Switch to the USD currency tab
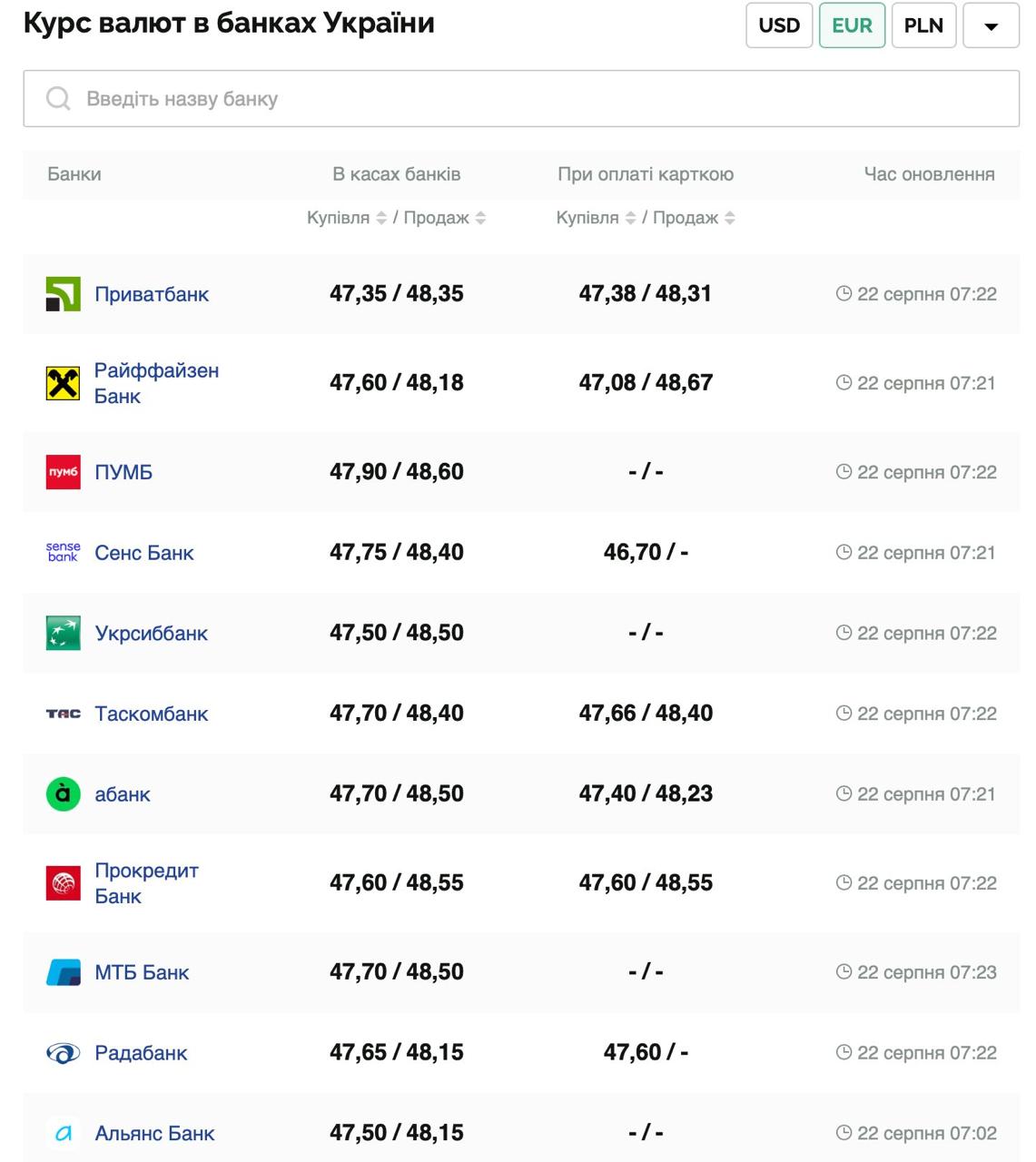The width and height of the screenshot is (1036, 1162). pos(779,25)
